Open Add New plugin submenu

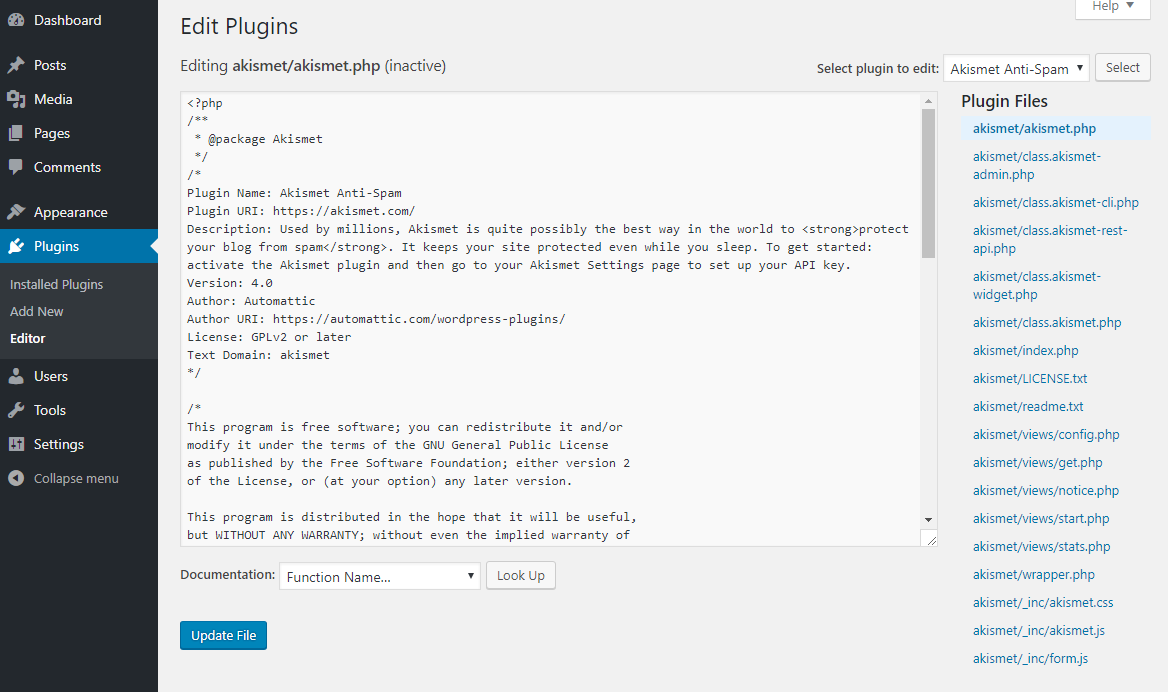(36, 311)
